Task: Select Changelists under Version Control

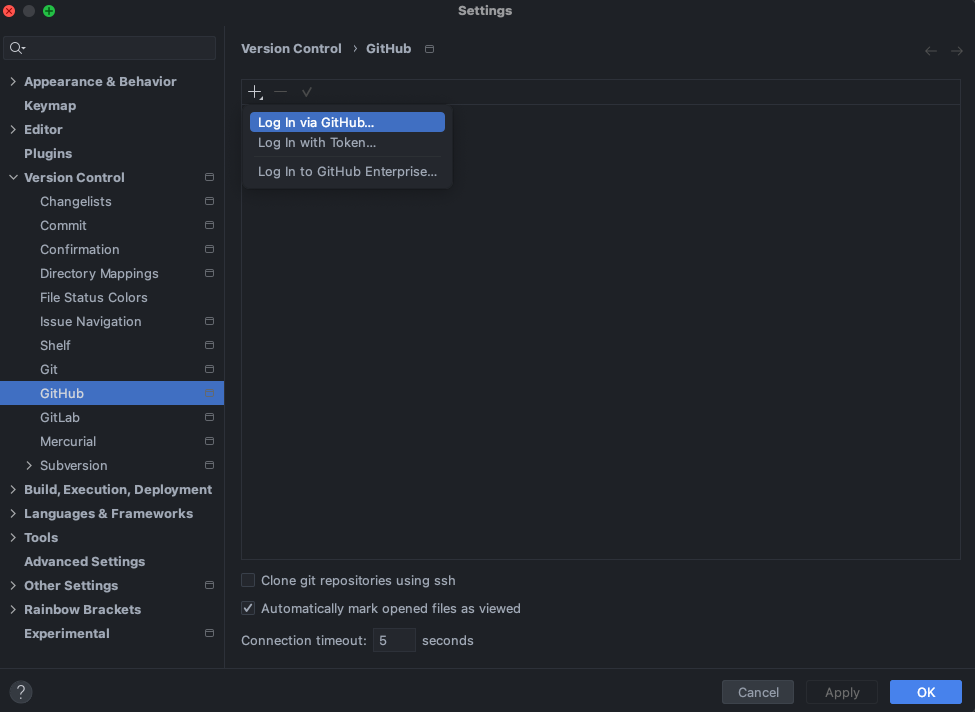Action: [x=76, y=201]
